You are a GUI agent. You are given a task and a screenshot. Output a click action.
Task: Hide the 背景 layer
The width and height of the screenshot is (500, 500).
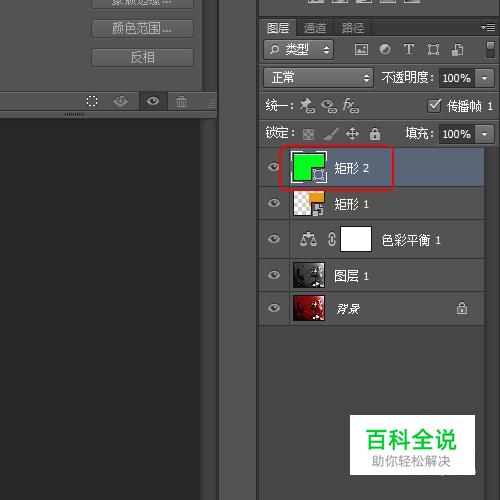[x=274, y=308]
